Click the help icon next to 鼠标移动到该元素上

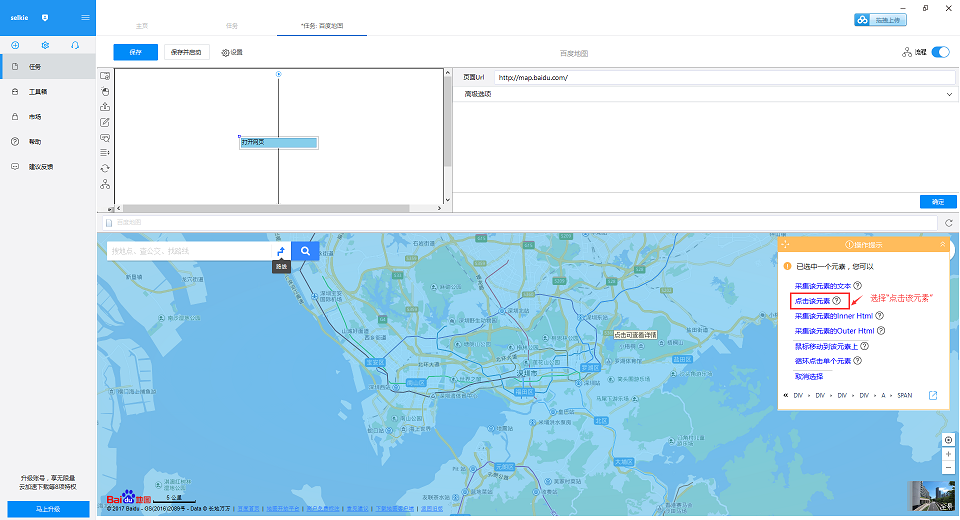(864, 346)
